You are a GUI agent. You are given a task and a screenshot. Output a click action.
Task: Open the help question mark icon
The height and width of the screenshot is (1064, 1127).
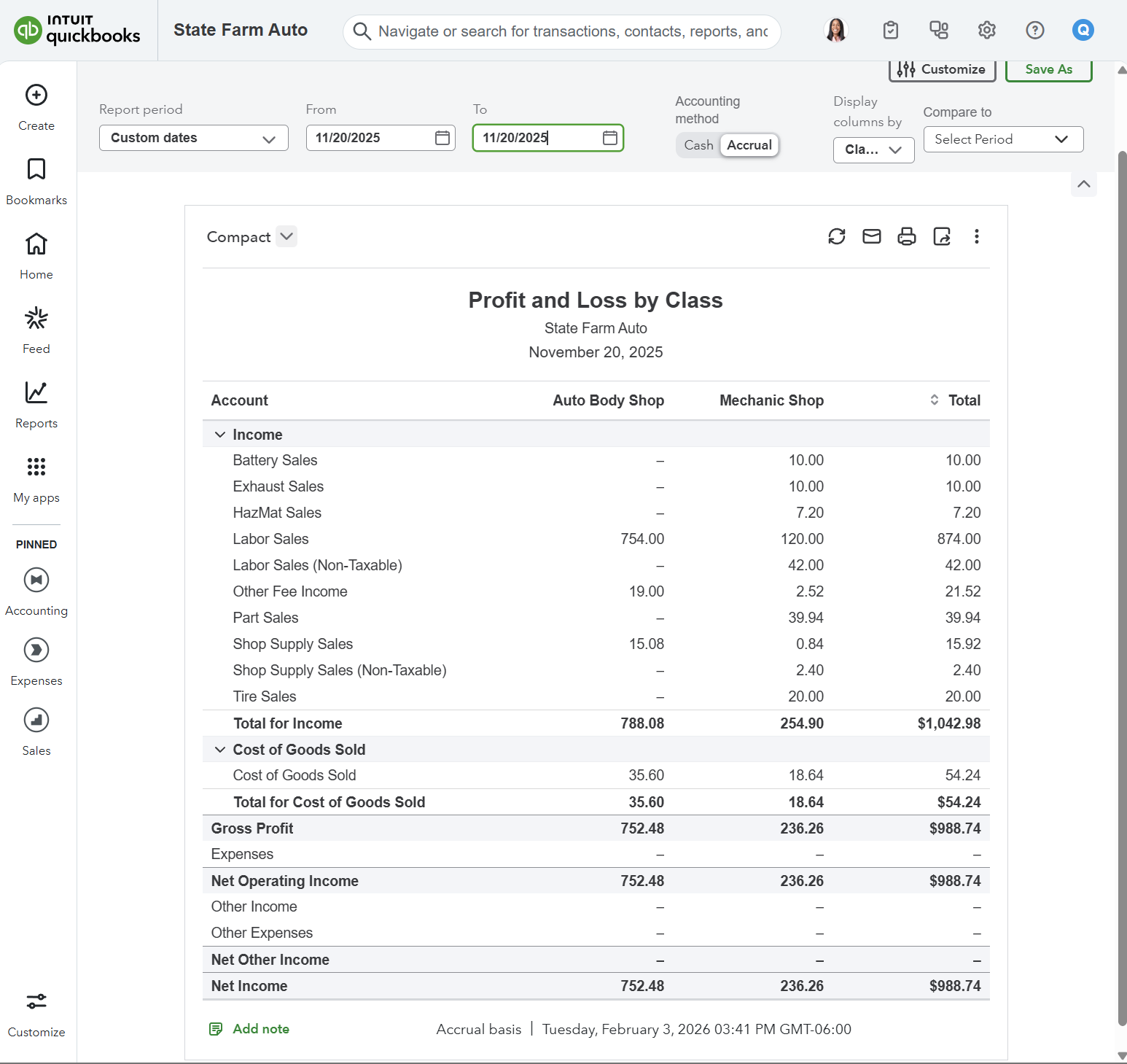1034,30
